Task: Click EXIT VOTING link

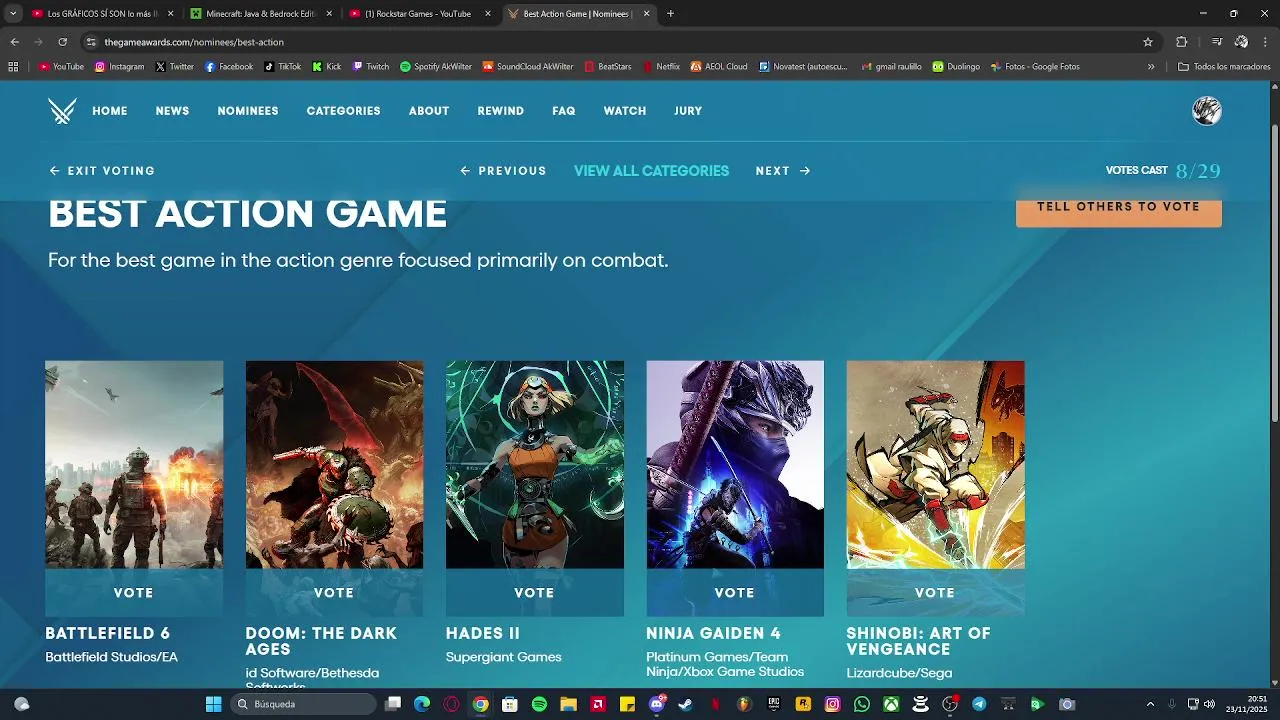Action: coord(102,171)
